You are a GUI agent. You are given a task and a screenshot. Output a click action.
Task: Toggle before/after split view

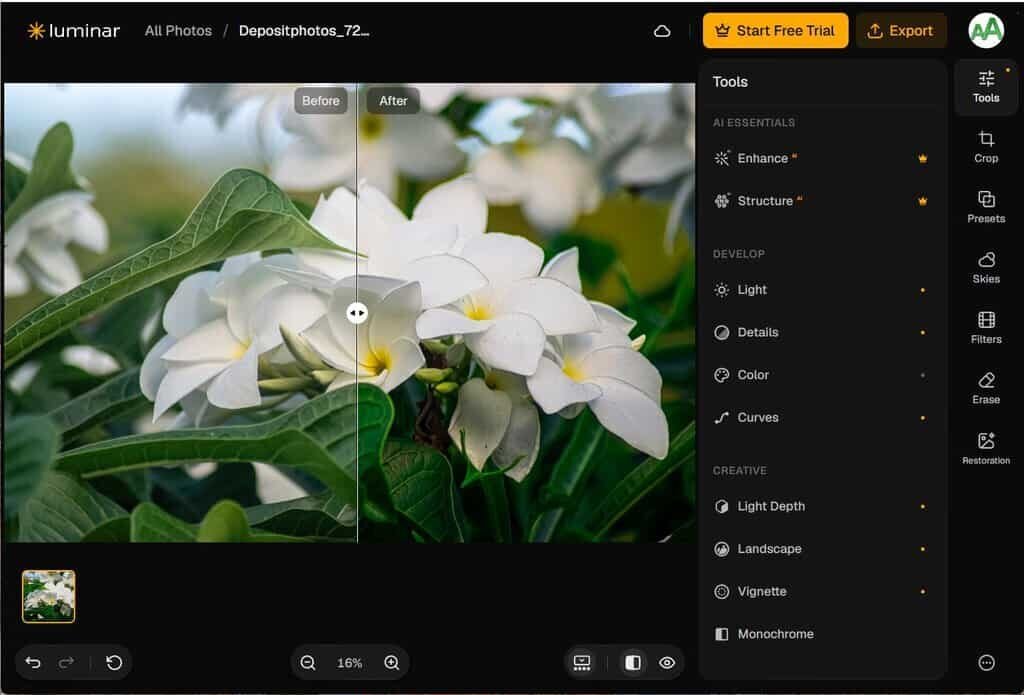pyautogui.click(x=632, y=662)
